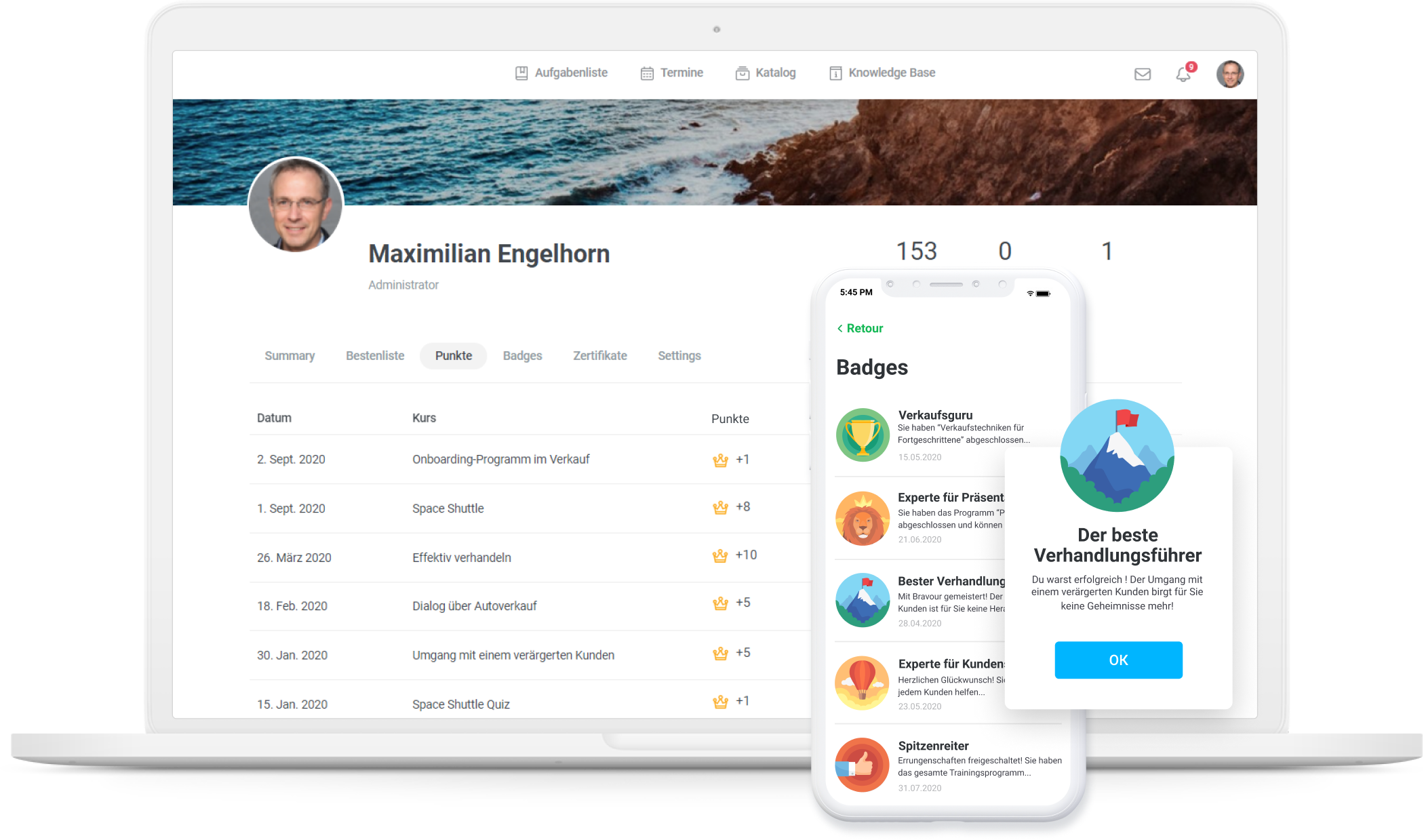The image size is (1424, 840).
Task: Click the Aufgabenliste navigation icon
Action: pos(521,73)
